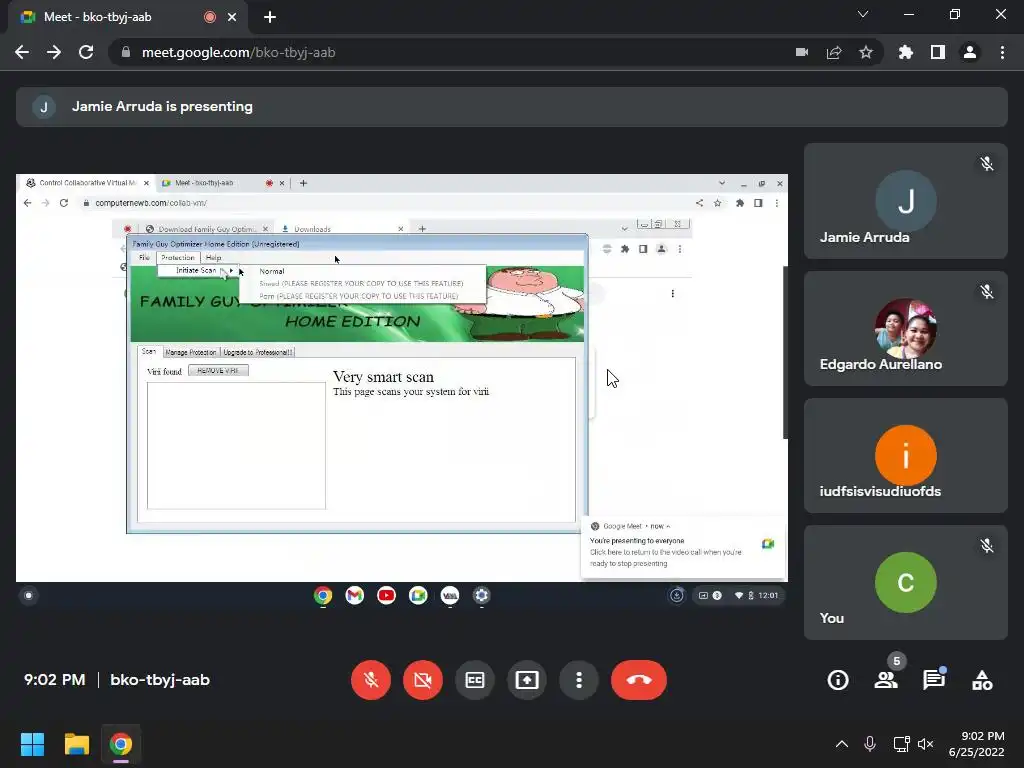Bookmark this tab star icon
Viewport: 1024px width, 768px height.
(866, 52)
